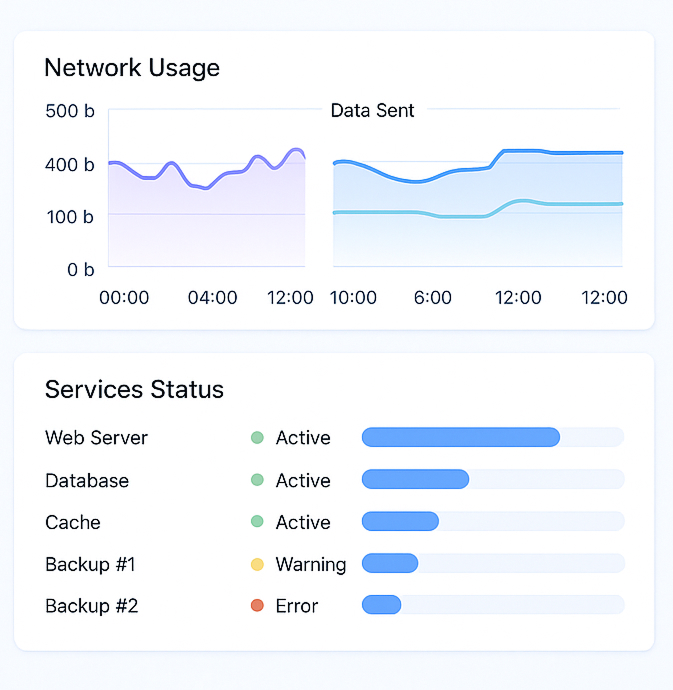Click the Warning status text for Backup #1
The image size is (673, 690).
pos(311,564)
